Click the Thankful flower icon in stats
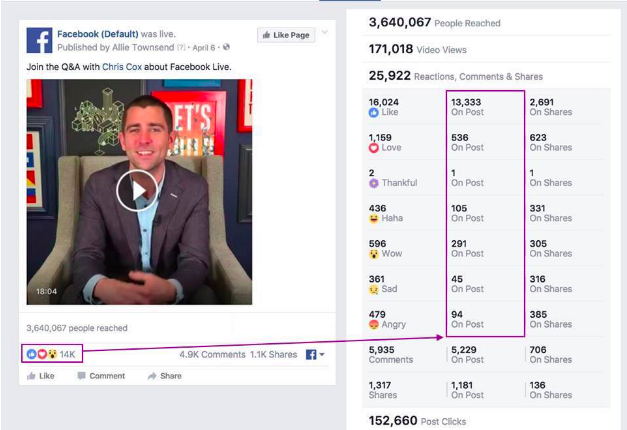This screenshot has width=627, height=430. tap(373, 183)
